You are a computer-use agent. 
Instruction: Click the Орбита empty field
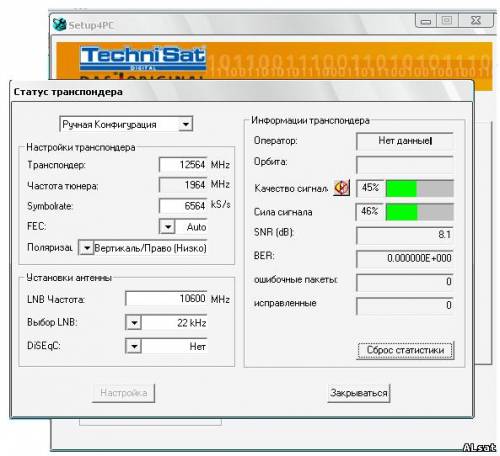405,164
